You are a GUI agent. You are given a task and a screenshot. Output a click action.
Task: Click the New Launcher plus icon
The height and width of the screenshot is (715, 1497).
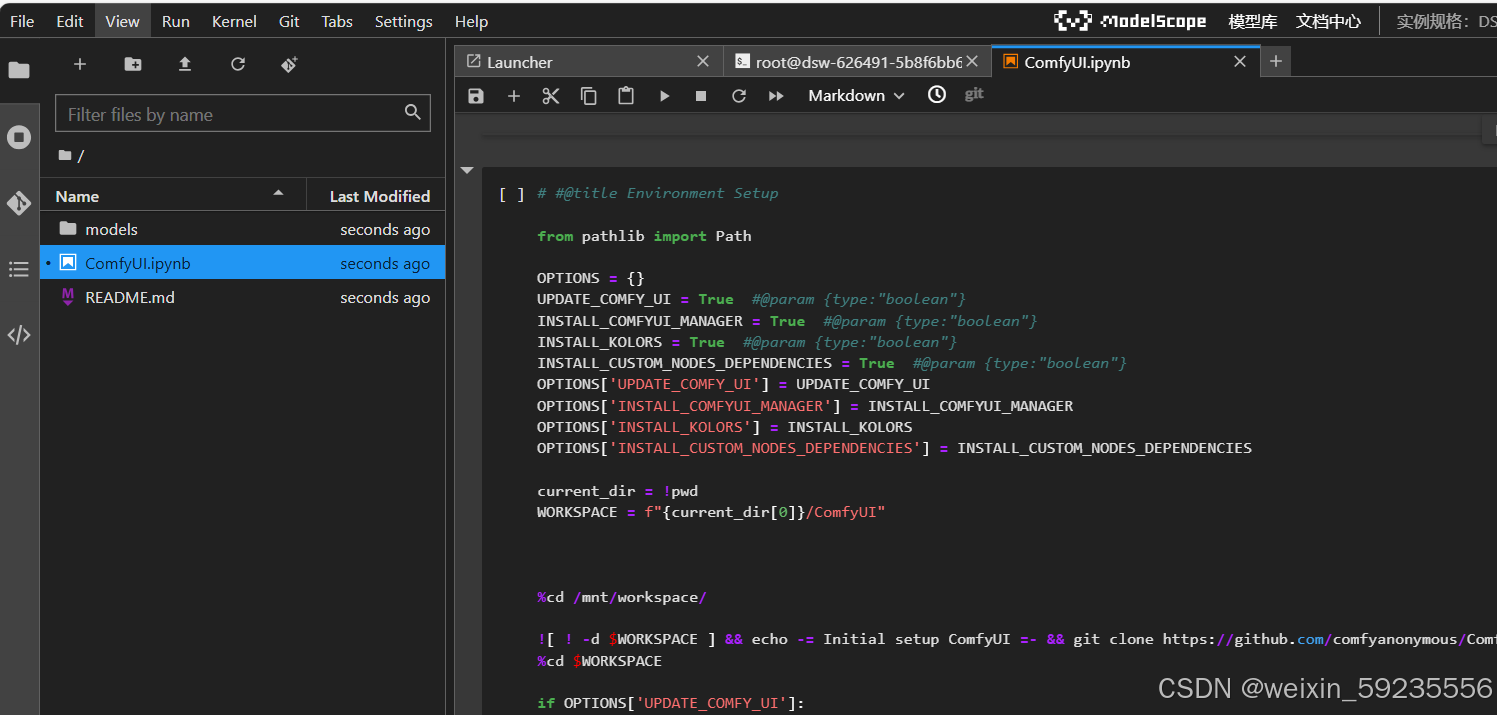(x=80, y=64)
